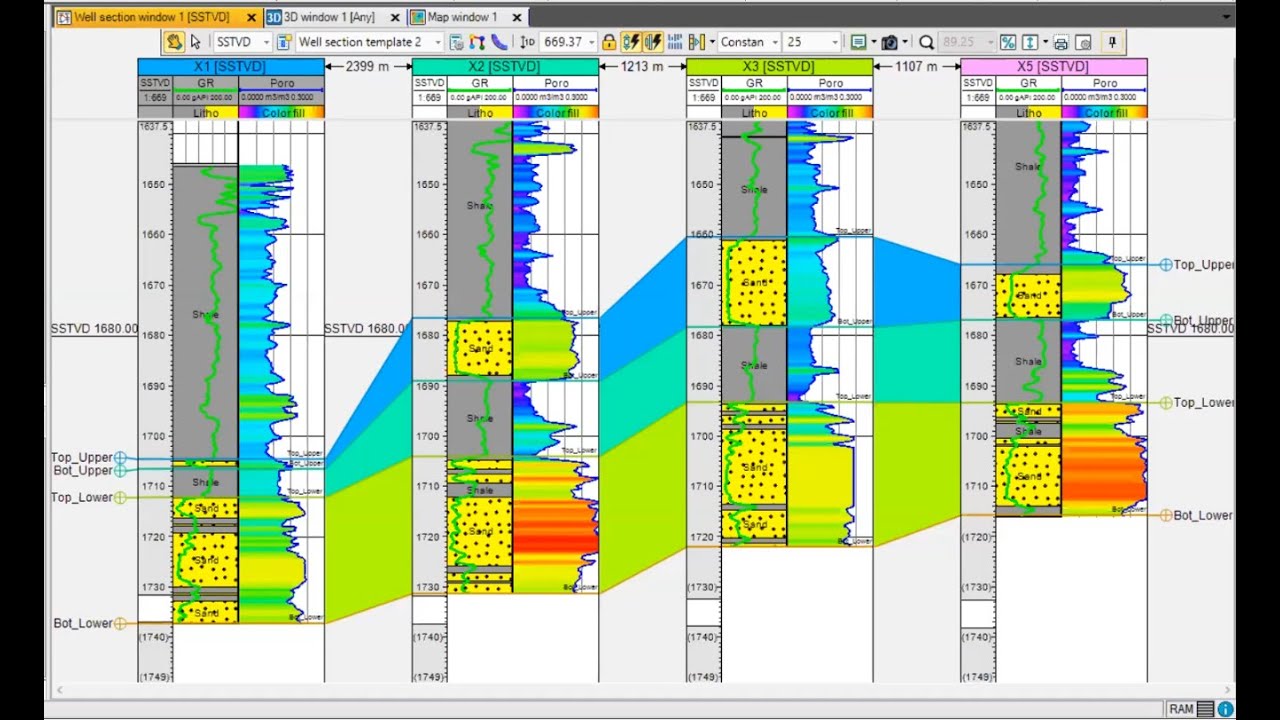Screen dimensions: 1280x720
Task: Click the green annotation comment icon
Action: (x=859, y=42)
